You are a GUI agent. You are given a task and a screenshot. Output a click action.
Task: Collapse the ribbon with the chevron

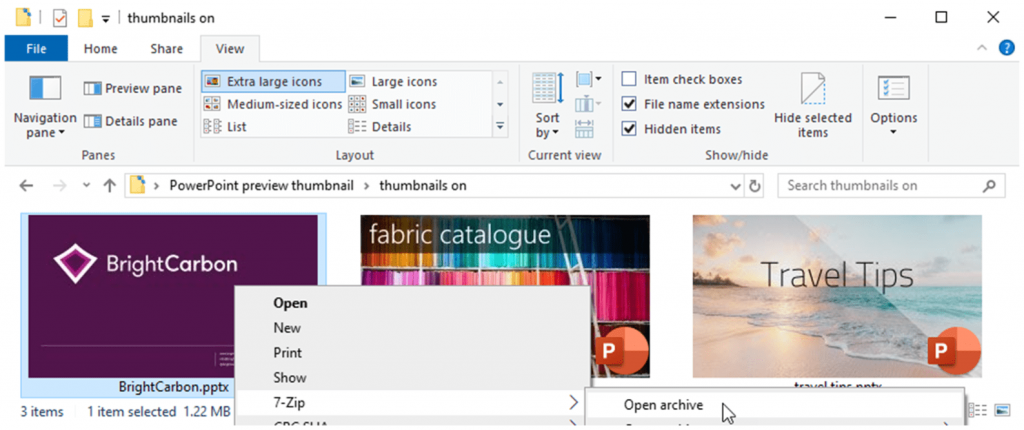pos(982,48)
